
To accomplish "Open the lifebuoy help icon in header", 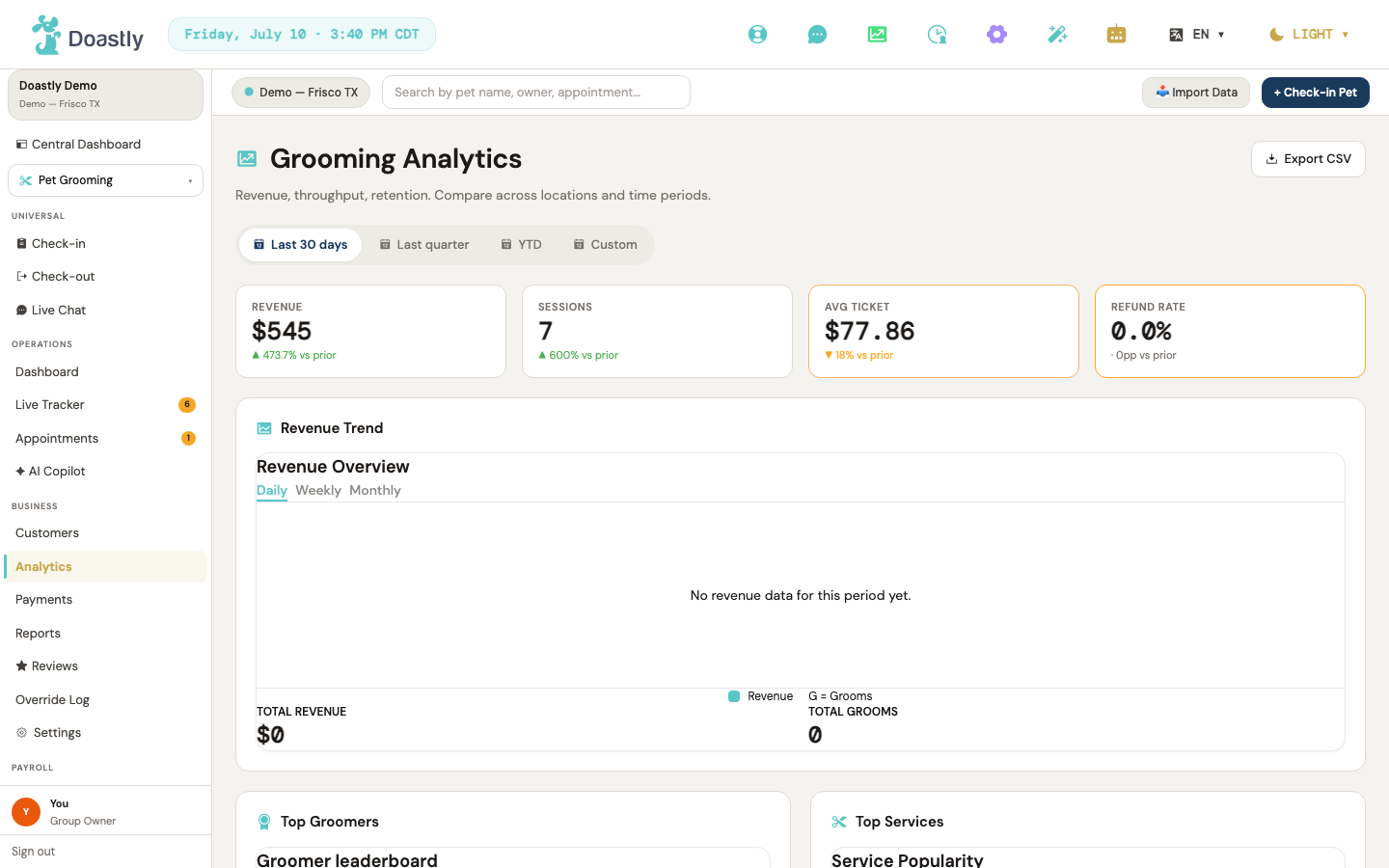I will (x=758, y=35).
